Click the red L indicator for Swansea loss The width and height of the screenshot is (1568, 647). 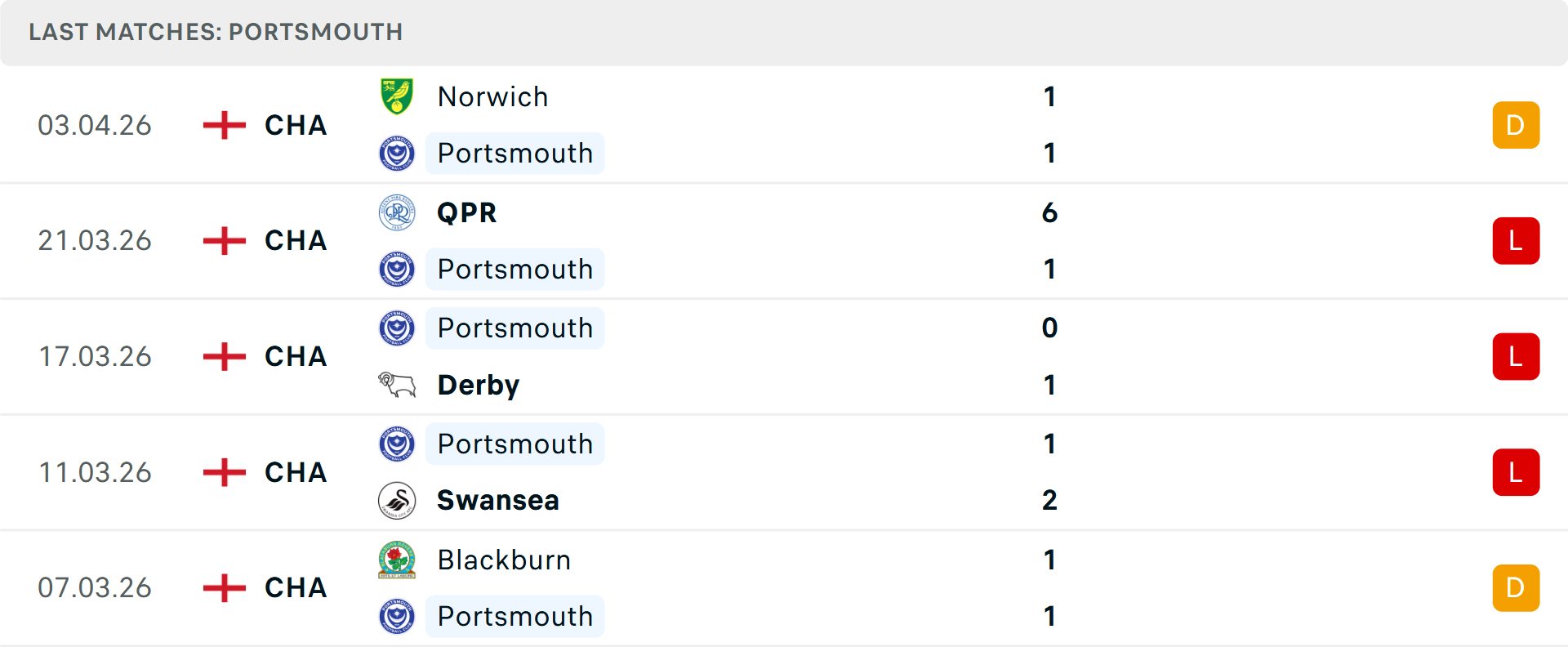click(1516, 472)
